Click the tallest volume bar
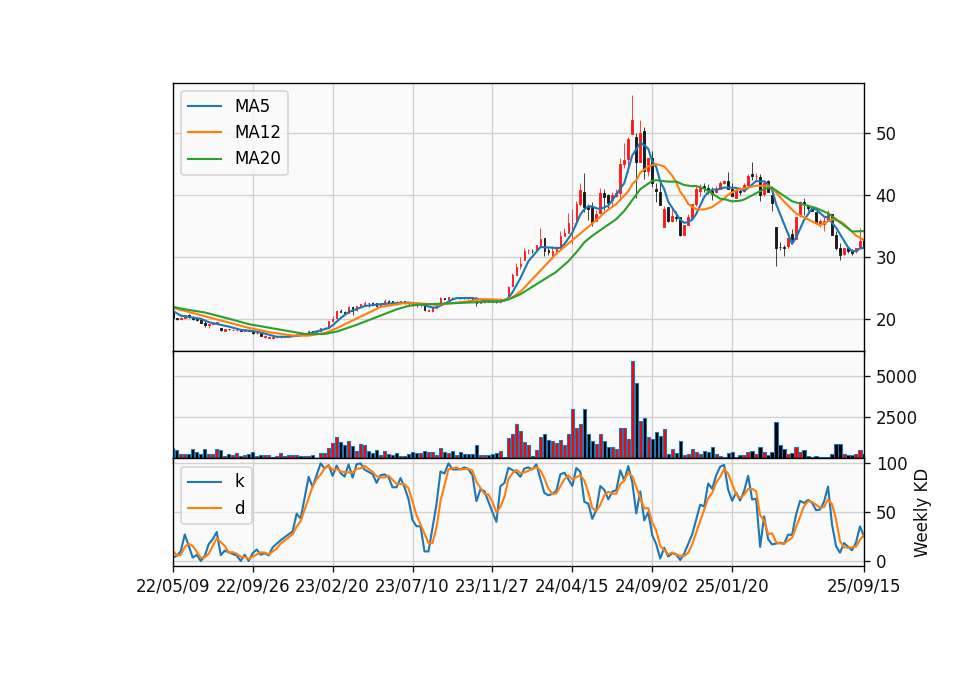Screen dimensions: 960x690 tap(633, 410)
